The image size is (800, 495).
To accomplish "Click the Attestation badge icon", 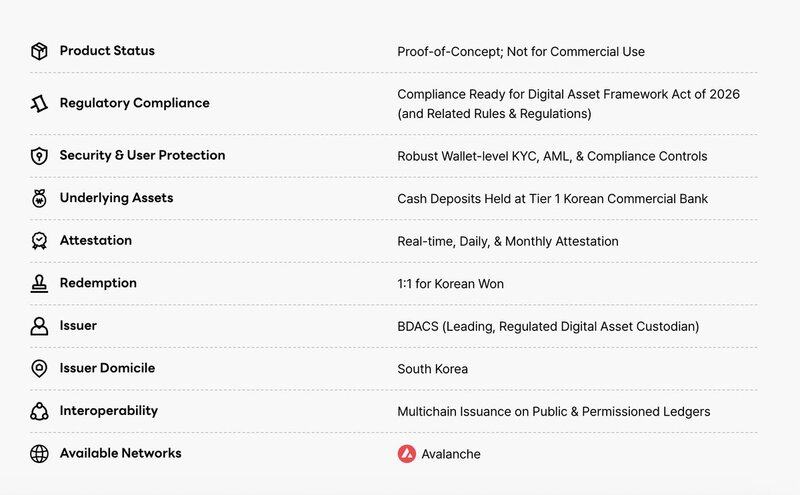I will [39, 240].
